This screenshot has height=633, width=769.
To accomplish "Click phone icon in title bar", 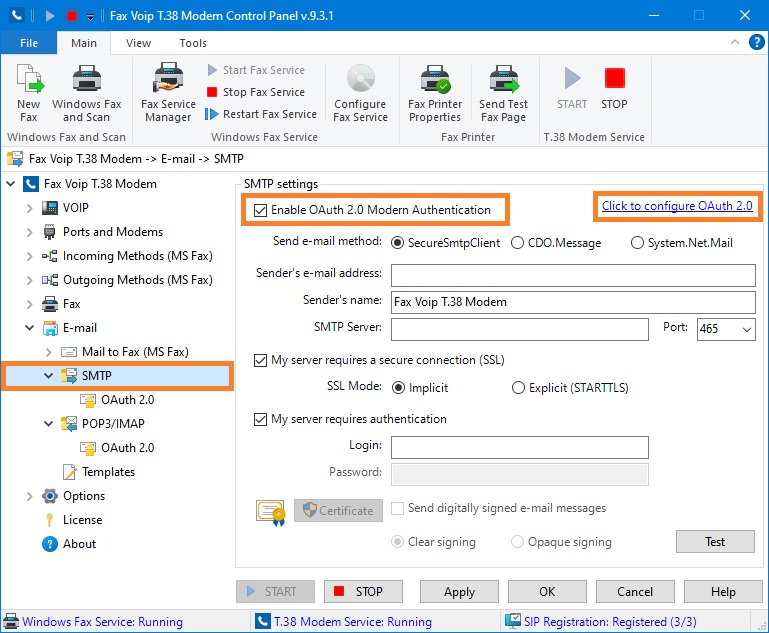I will [16, 16].
